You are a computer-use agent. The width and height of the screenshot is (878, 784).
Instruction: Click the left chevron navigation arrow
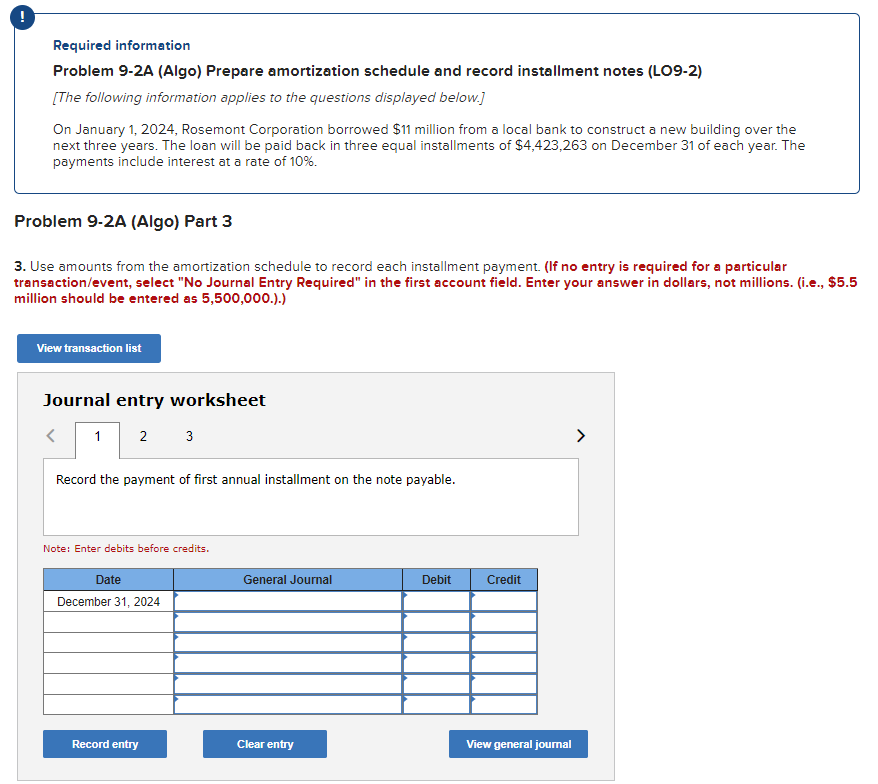tap(50, 435)
